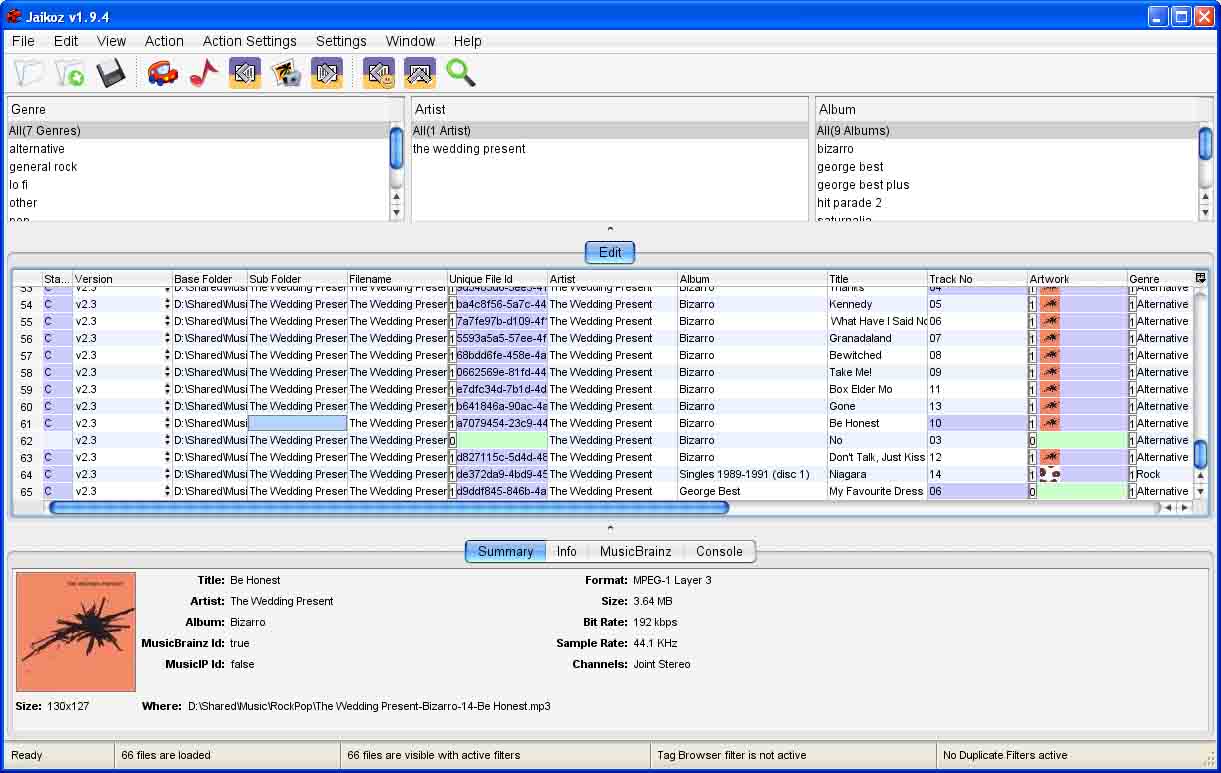The image size is (1221, 773).
Task: Click the open folder toolbar icon
Action: pos(30,73)
